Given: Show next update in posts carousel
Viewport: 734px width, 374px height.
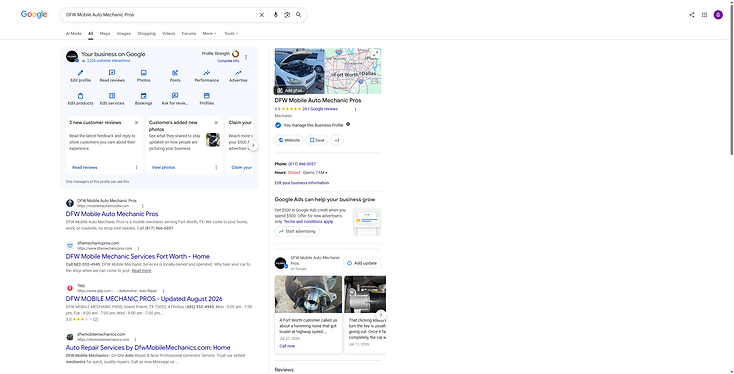Looking at the screenshot, I should pos(381,315).
